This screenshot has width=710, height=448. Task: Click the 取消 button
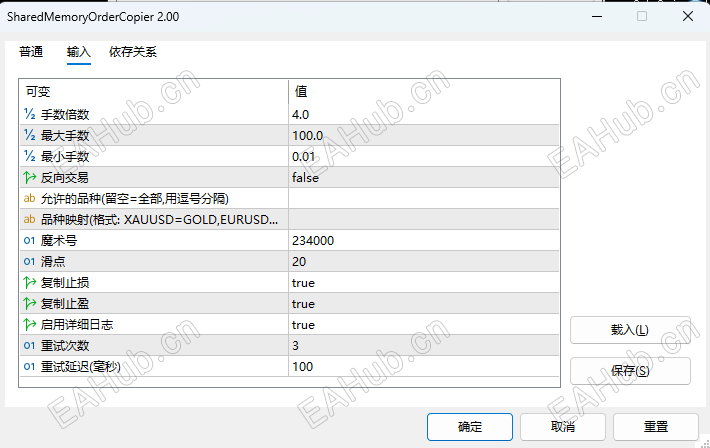pos(563,427)
